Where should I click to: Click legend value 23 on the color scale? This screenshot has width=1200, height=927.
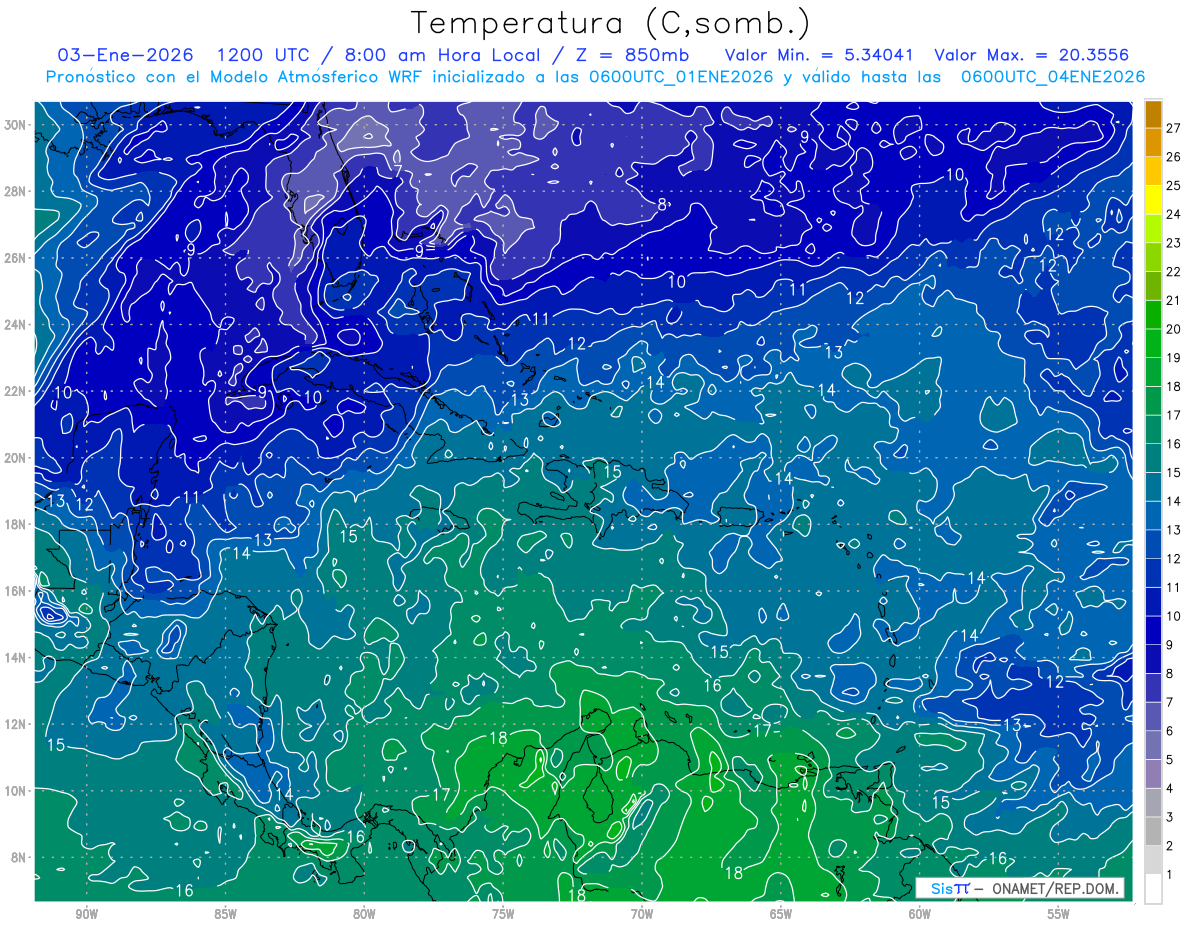1173,243
